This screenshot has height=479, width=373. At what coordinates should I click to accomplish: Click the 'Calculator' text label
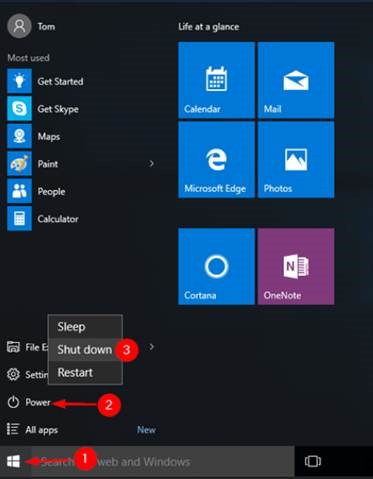(x=58, y=219)
